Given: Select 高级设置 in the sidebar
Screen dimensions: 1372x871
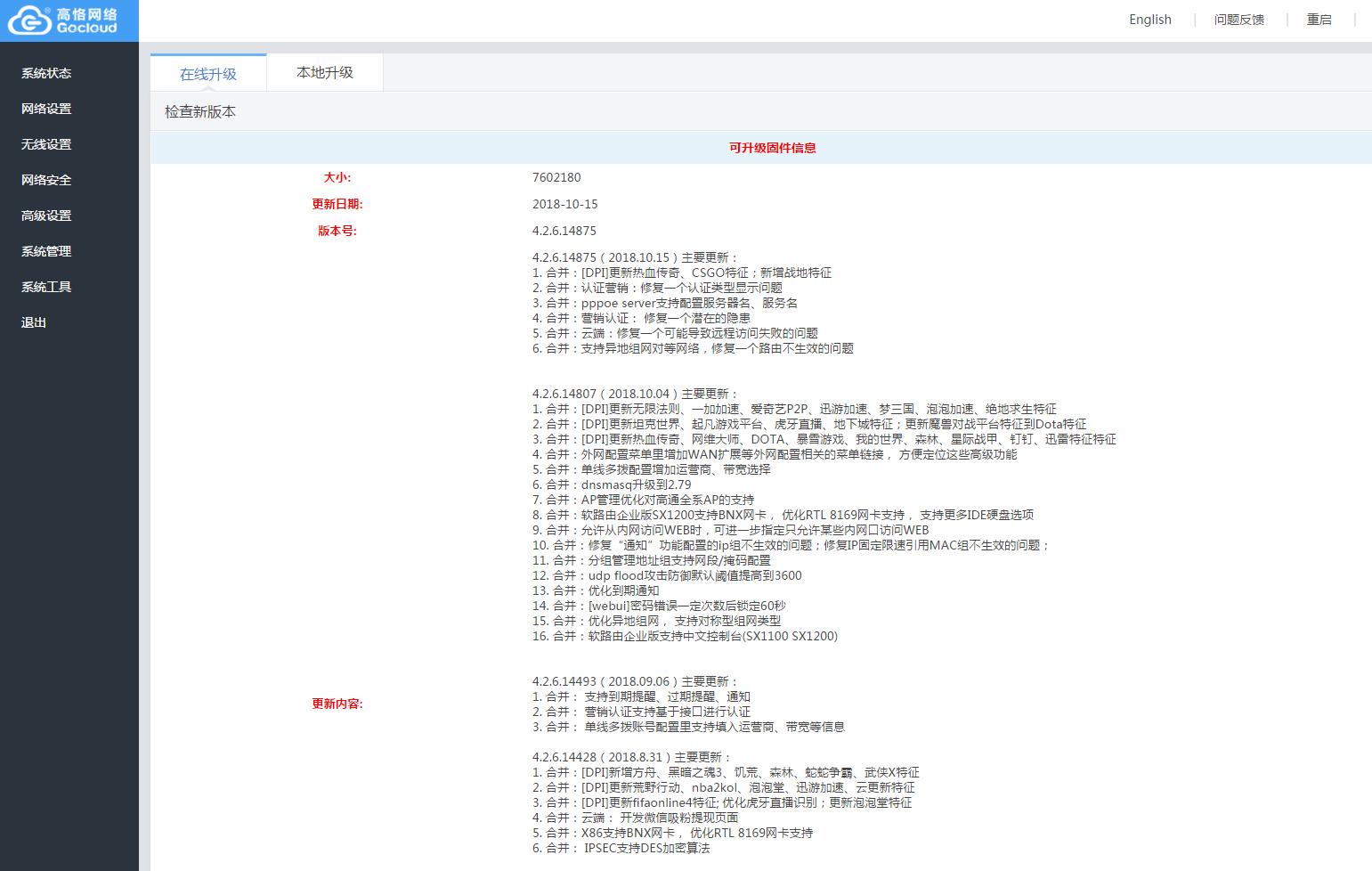Looking at the screenshot, I should 46,216.
